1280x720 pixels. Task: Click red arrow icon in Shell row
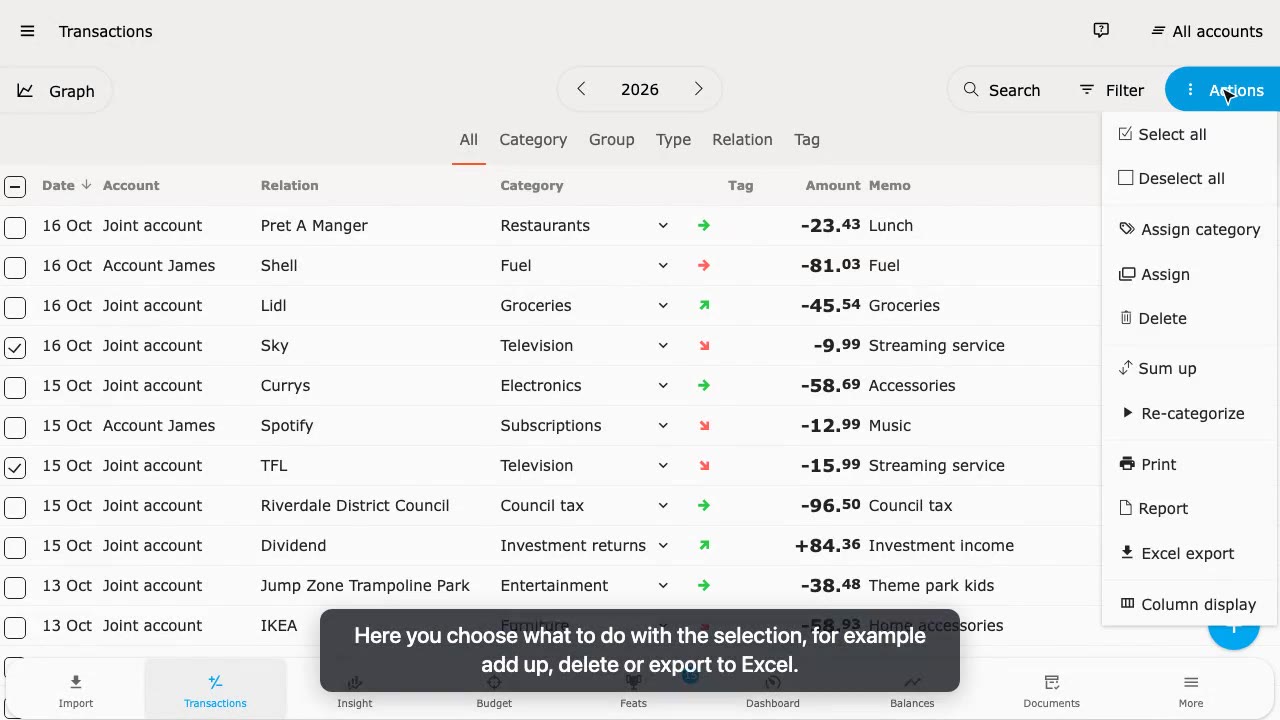pos(704,266)
